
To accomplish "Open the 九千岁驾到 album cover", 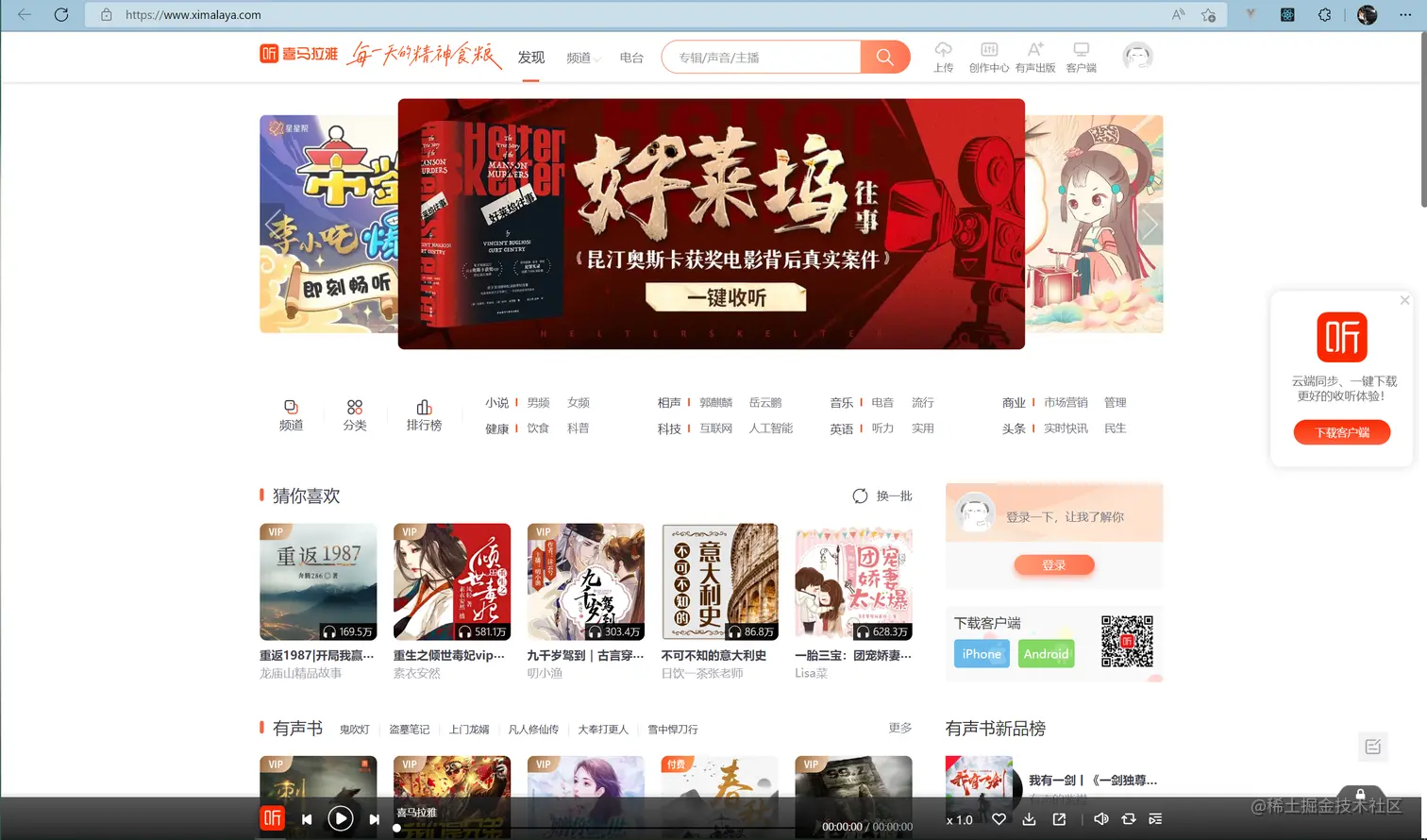I will coord(586,582).
